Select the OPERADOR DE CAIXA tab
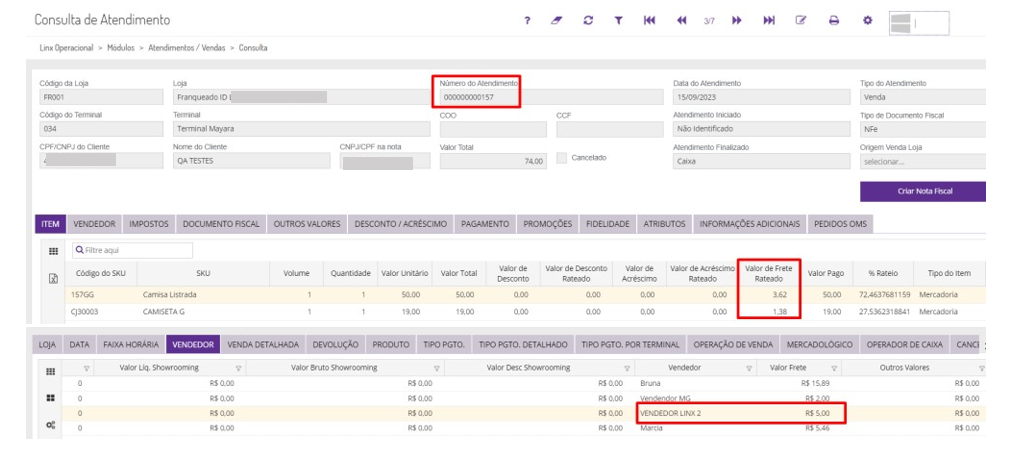Viewport: 1011px width, 458px height. click(905, 344)
